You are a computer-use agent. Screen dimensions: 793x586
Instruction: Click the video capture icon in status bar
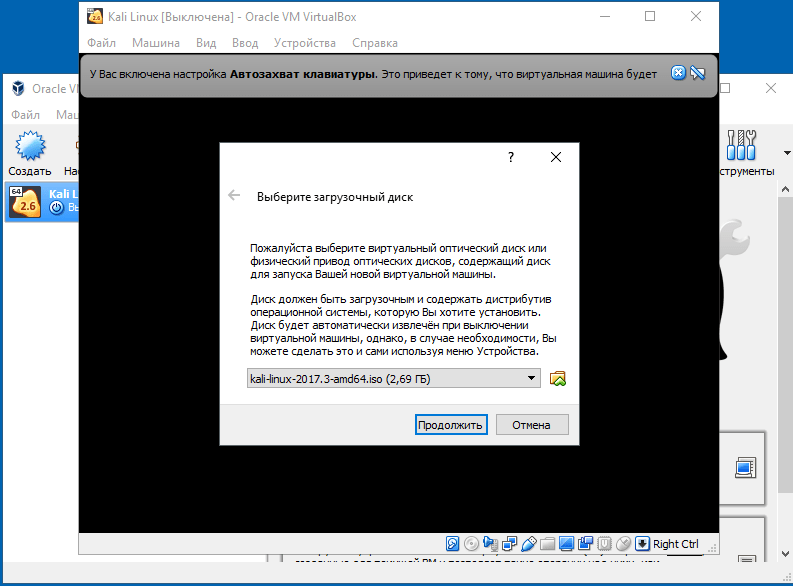coord(586,544)
